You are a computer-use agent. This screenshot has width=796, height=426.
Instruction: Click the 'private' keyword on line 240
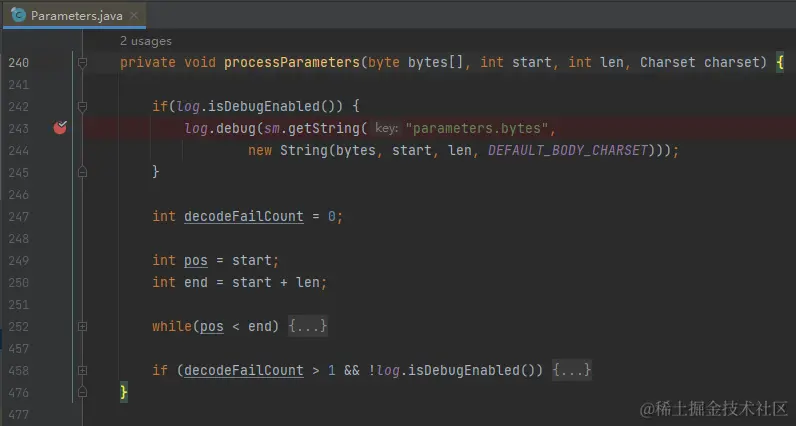coord(148,62)
